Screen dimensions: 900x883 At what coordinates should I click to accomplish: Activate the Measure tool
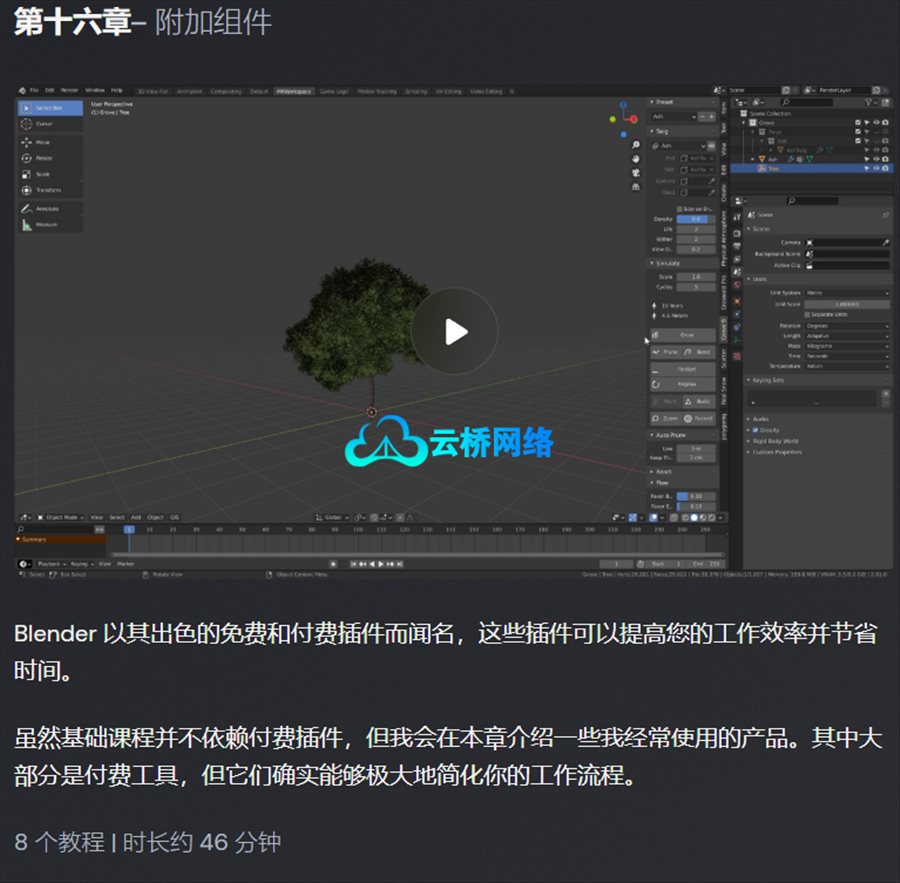[x=46, y=225]
